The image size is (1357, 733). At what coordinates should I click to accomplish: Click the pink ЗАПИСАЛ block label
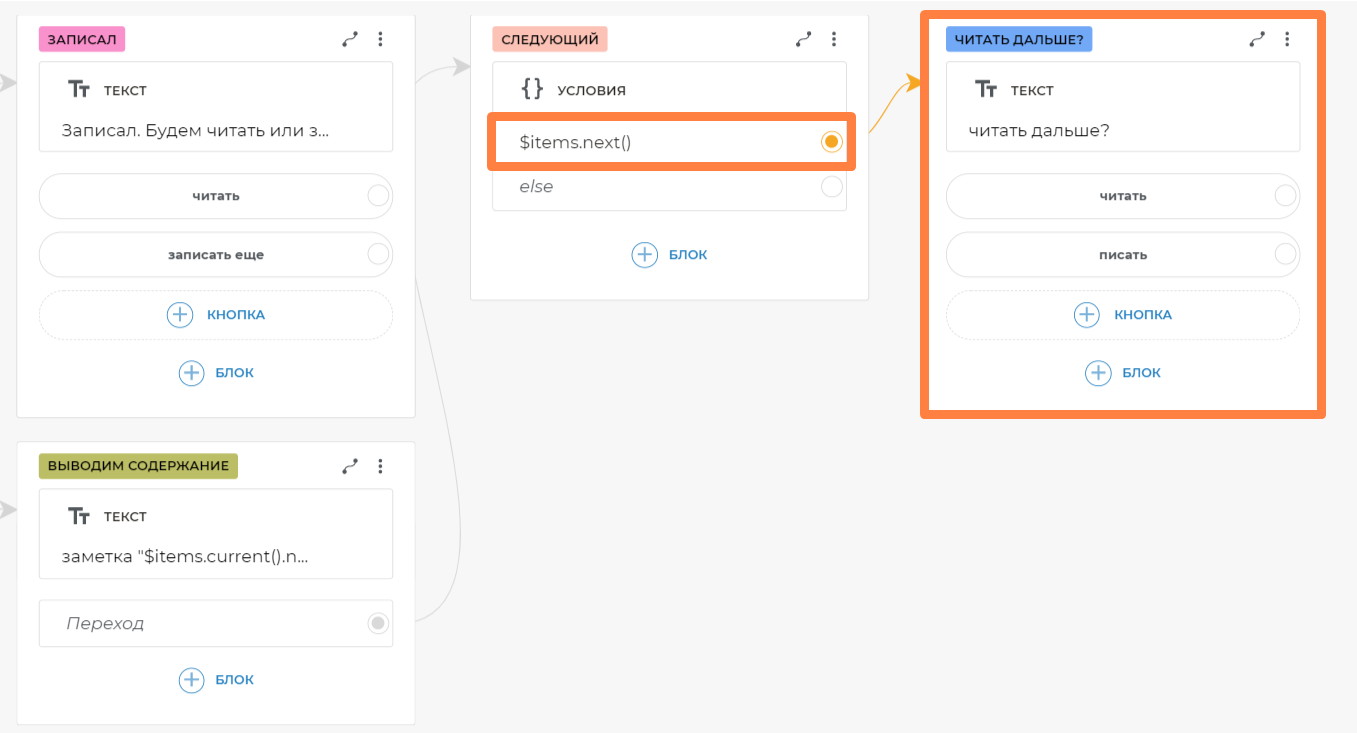(82, 40)
